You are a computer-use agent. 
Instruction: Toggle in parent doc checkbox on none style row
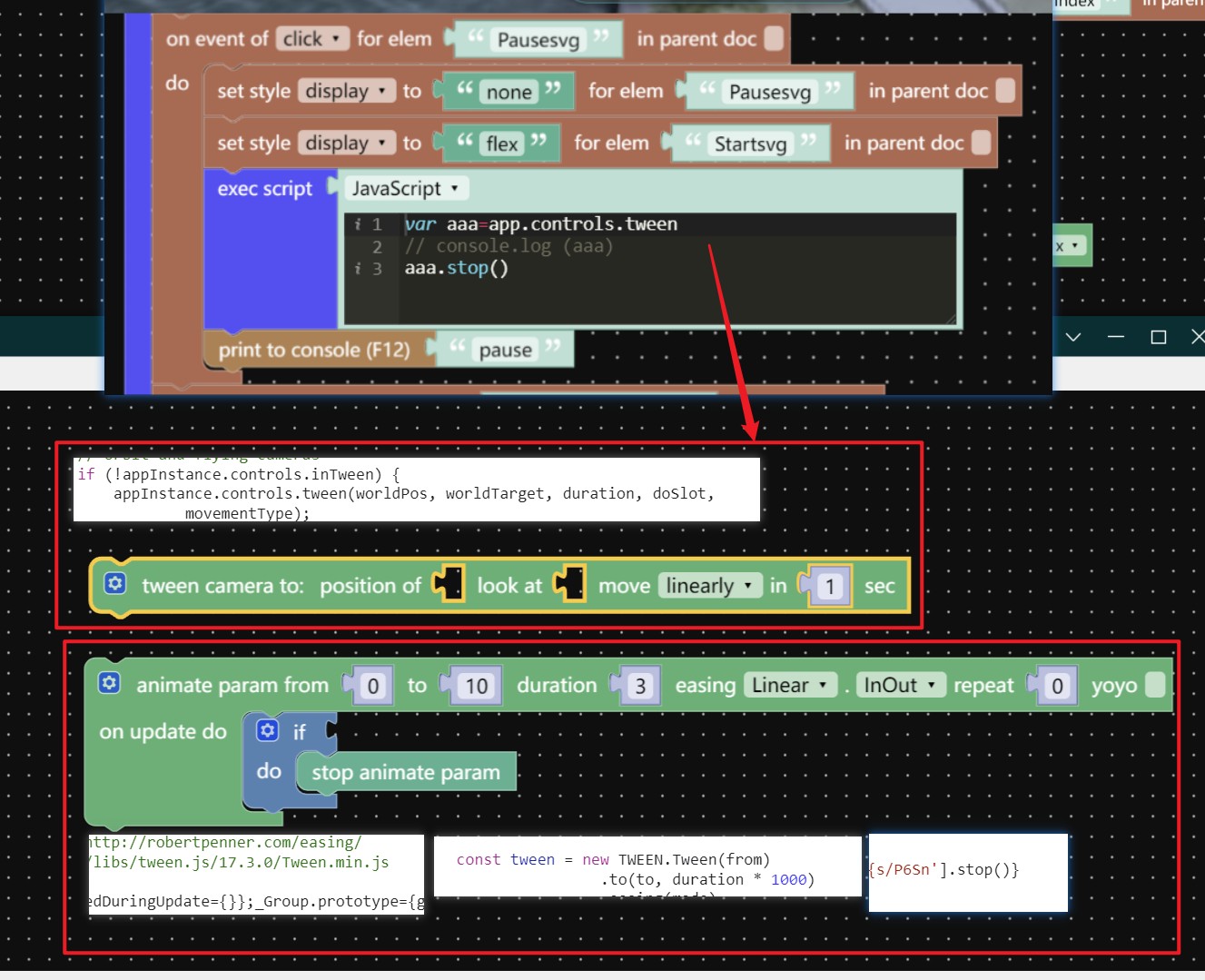click(x=1005, y=90)
